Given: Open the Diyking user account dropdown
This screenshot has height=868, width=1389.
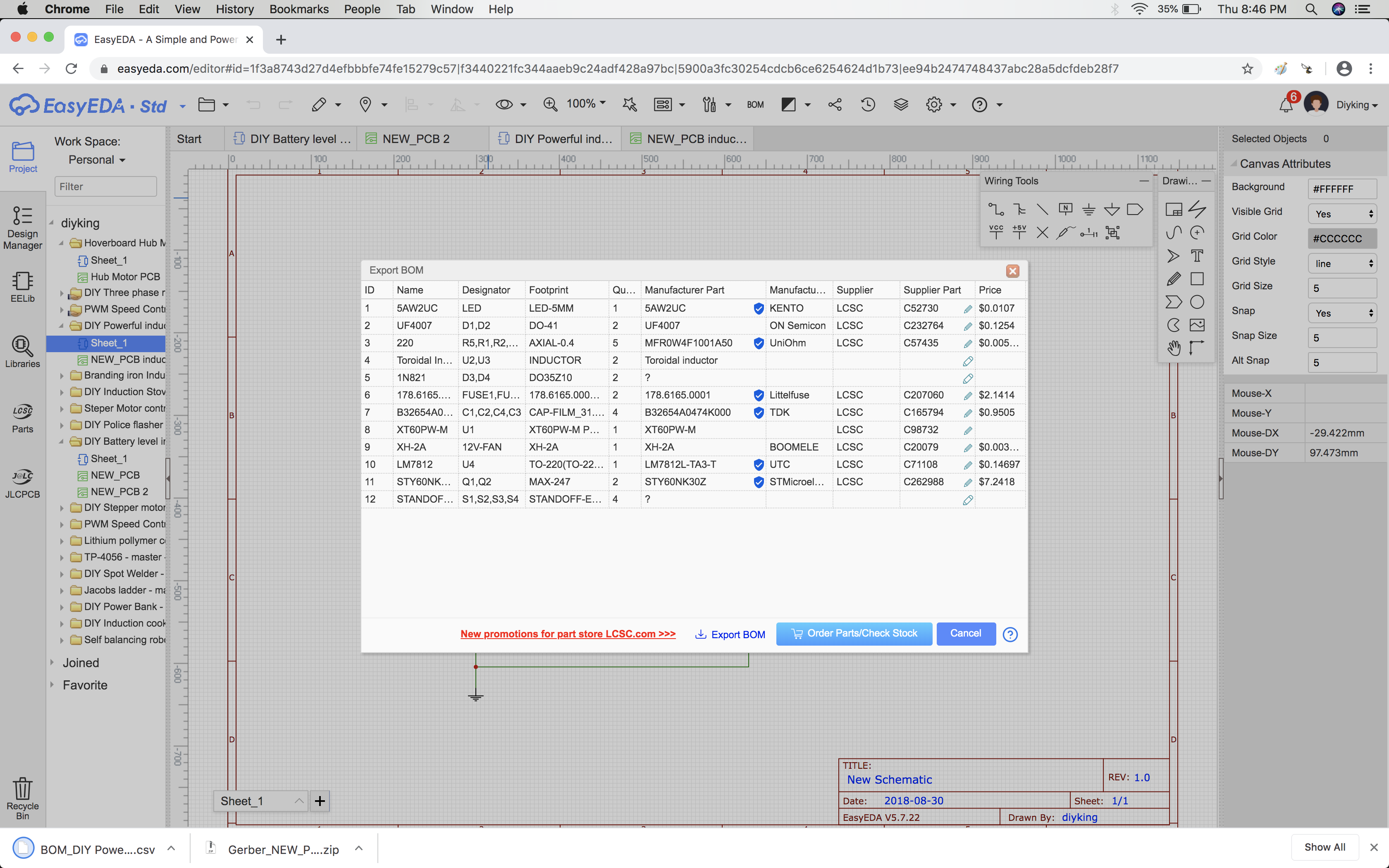Looking at the screenshot, I should (1357, 105).
